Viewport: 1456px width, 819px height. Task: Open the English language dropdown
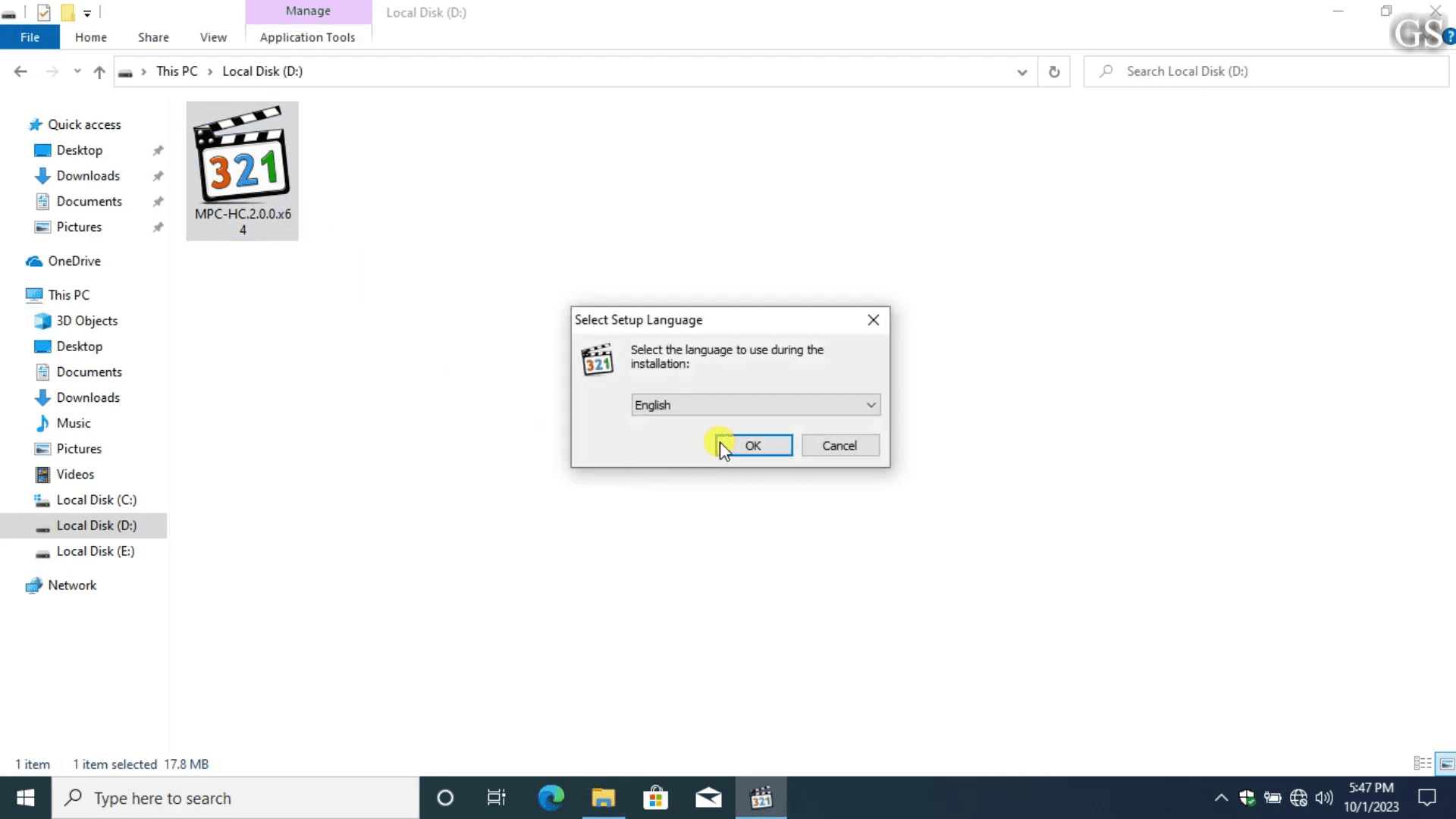coord(755,405)
